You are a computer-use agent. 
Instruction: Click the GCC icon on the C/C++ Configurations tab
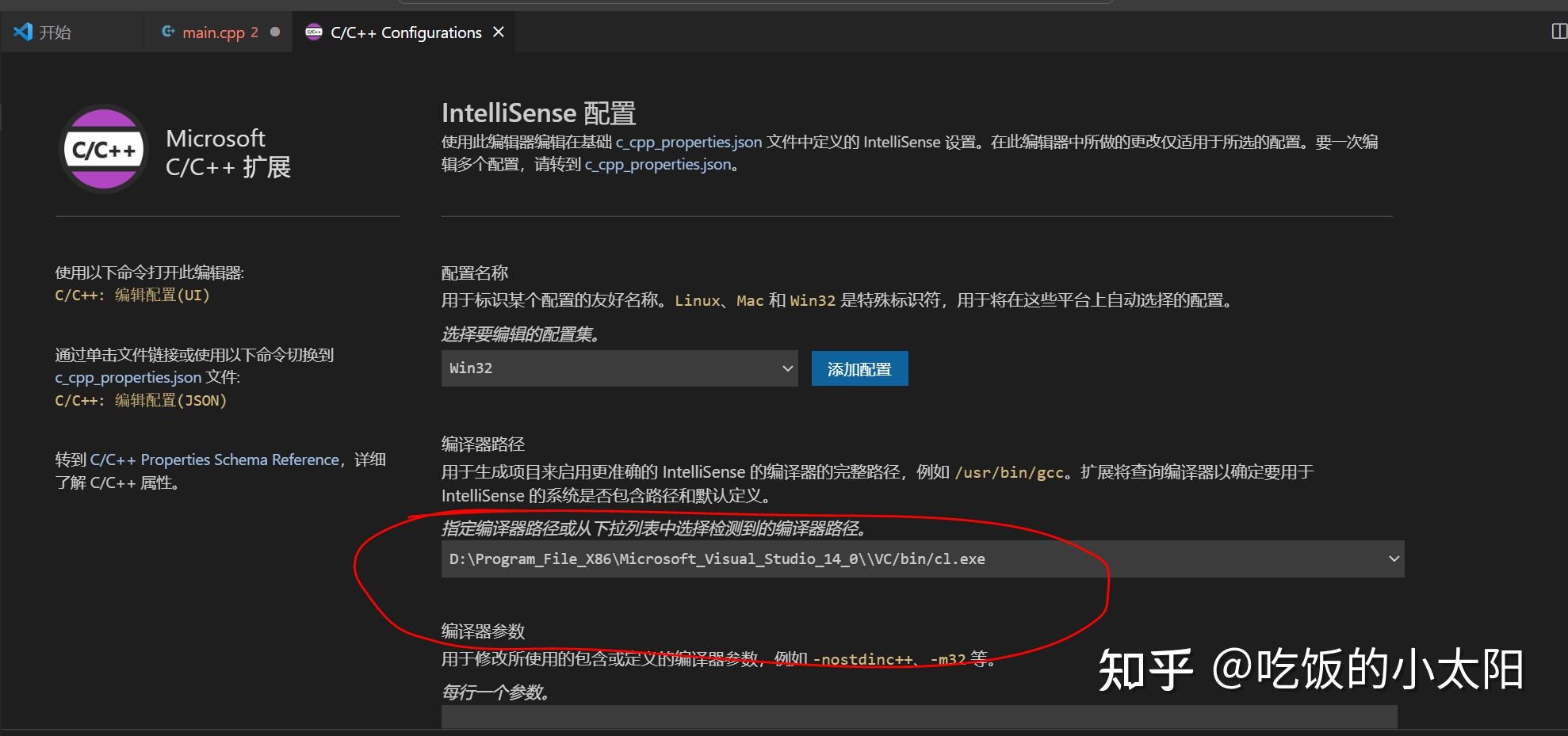pos(314,32)
